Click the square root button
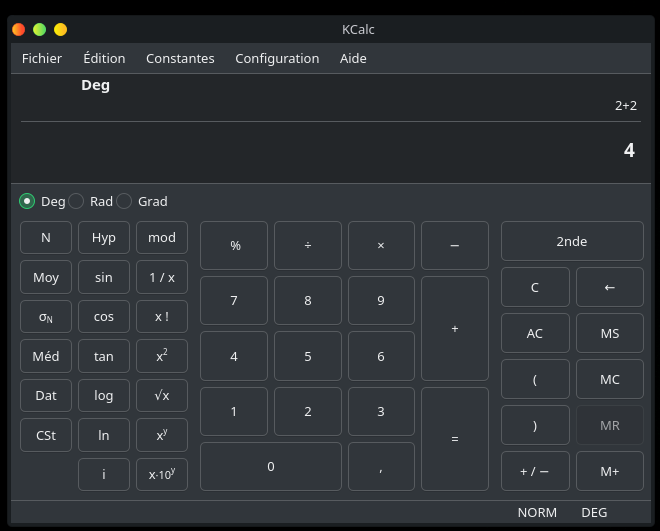Screen dimensions: 660x531 [x=162, y=395]
